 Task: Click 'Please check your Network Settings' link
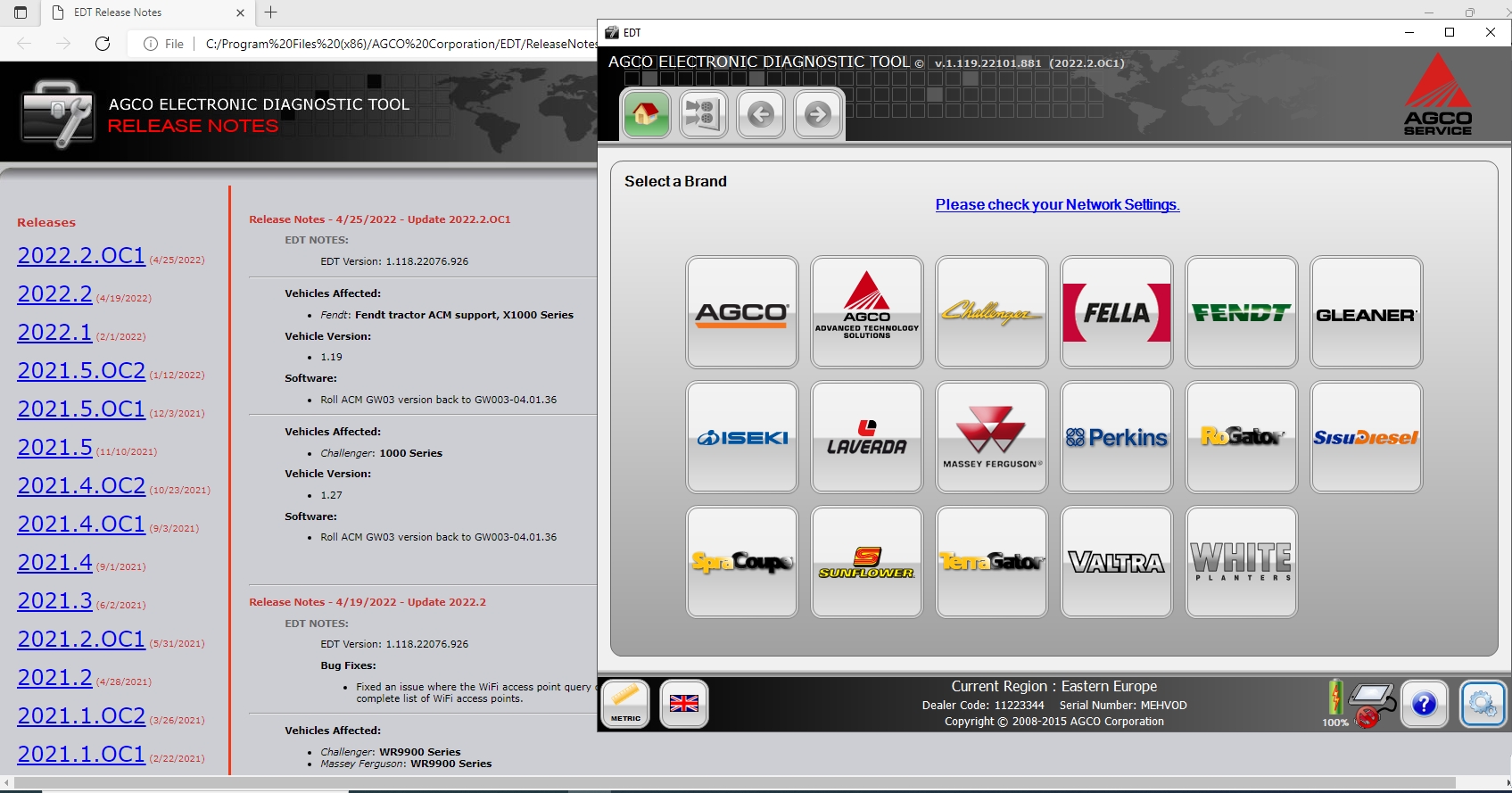coord(1057,204)
